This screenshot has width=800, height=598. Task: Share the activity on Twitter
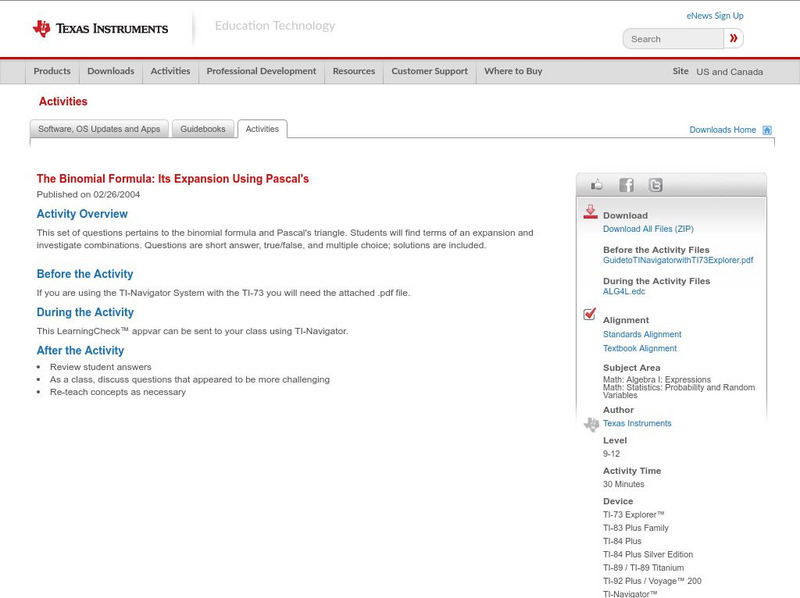655,185
